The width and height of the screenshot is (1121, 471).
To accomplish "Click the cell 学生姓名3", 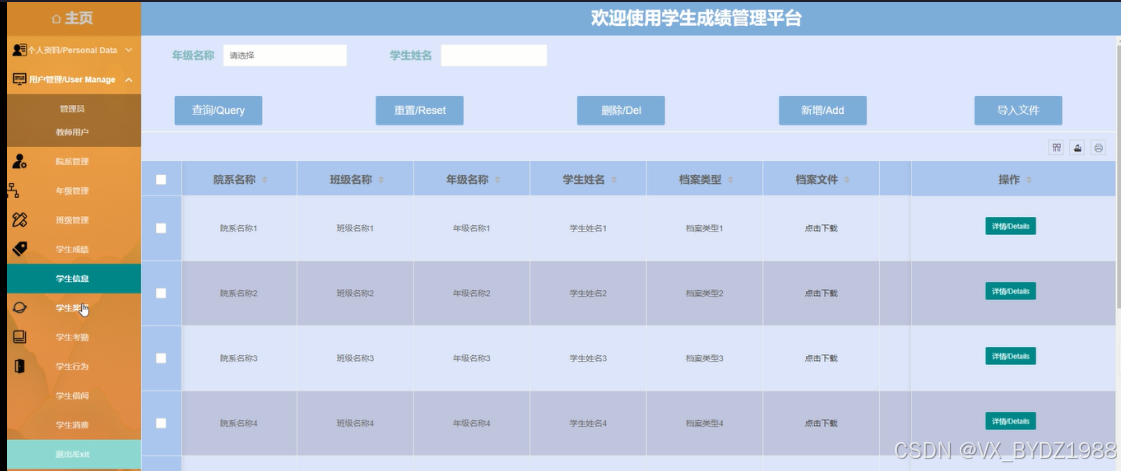I will click(588, 358).
